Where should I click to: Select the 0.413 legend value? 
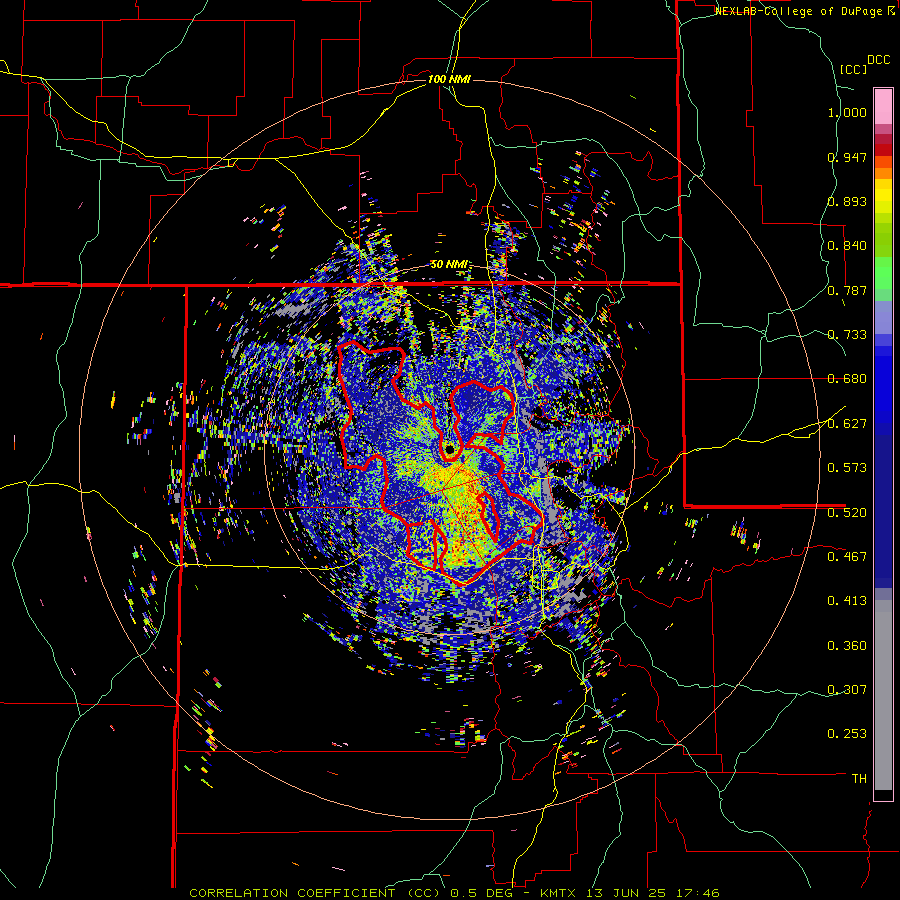click(x=847, y=601)
